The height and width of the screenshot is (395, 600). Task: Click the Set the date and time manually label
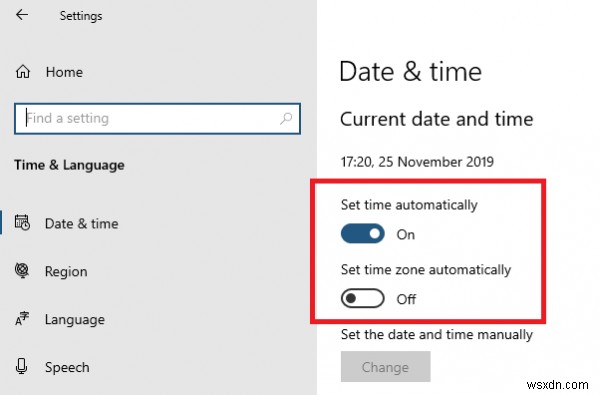pos(437,335)
